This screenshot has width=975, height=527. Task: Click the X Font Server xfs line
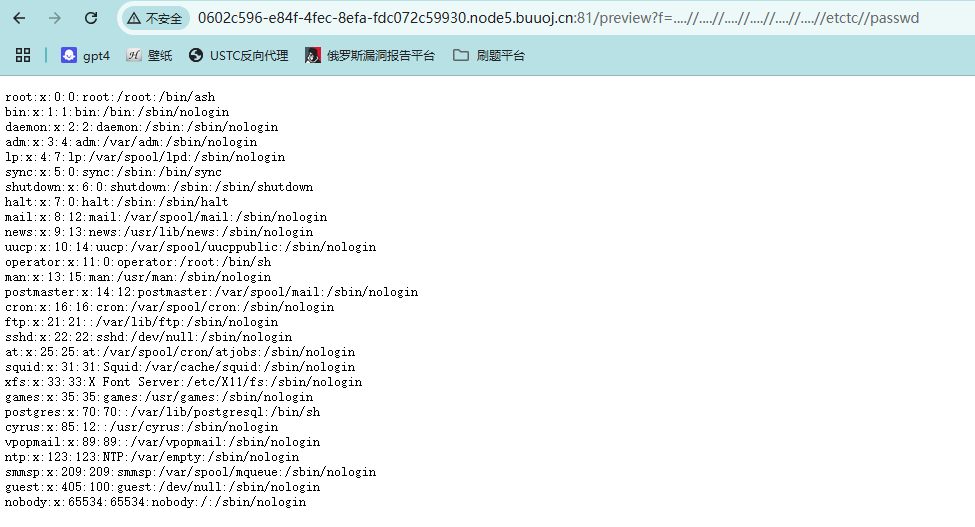click(183, 382)
